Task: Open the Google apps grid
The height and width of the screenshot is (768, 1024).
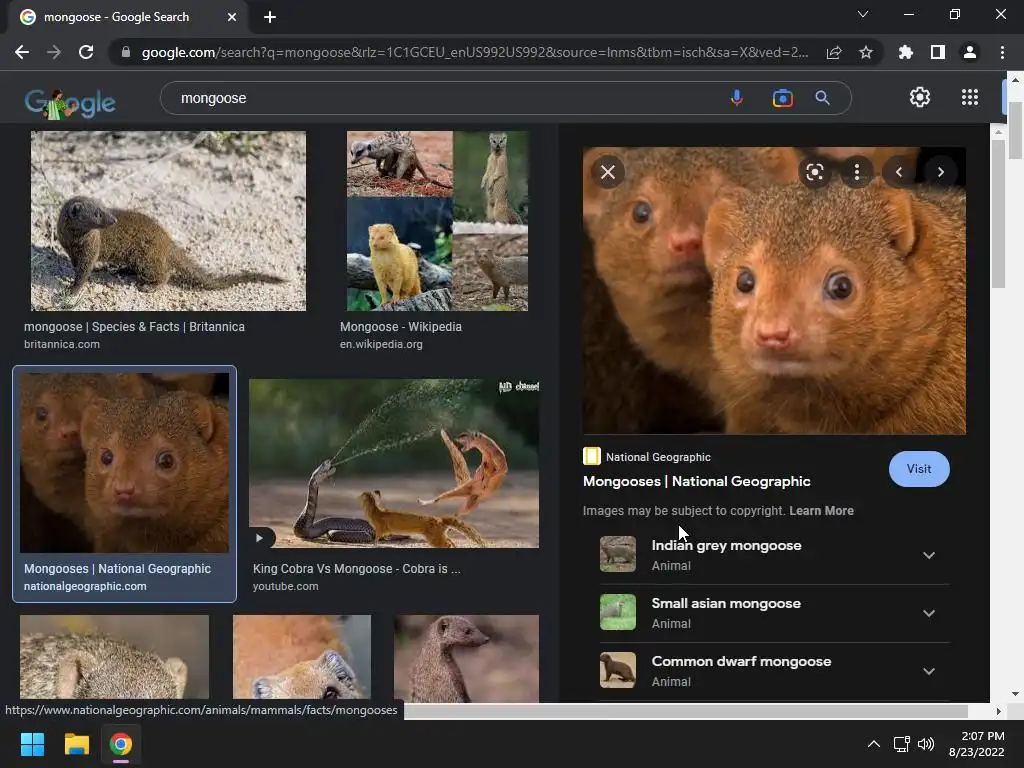Action: click(970, 97)
